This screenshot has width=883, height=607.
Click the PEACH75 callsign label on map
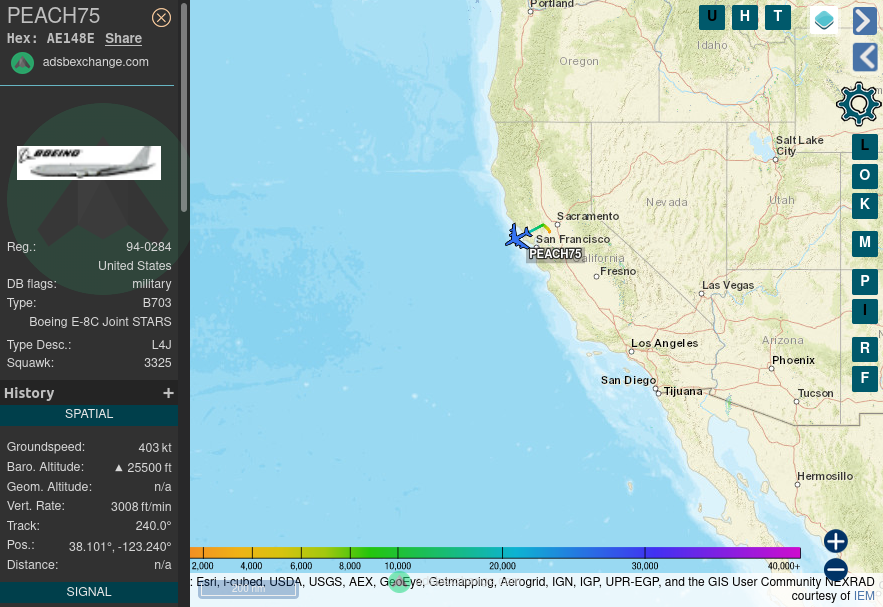coord(555,254)
